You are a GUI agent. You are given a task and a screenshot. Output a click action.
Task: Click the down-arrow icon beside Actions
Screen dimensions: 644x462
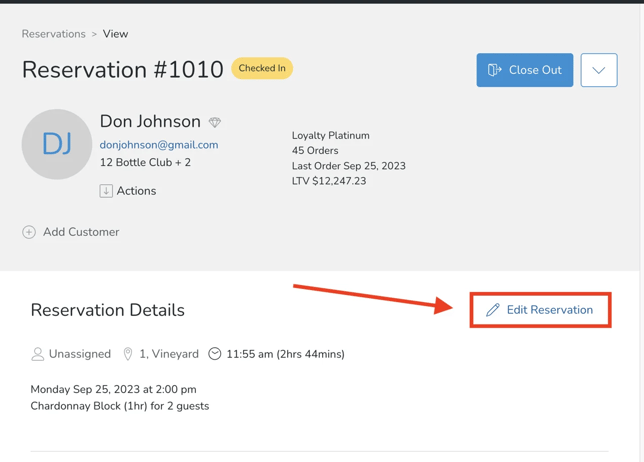coord(106,191)
